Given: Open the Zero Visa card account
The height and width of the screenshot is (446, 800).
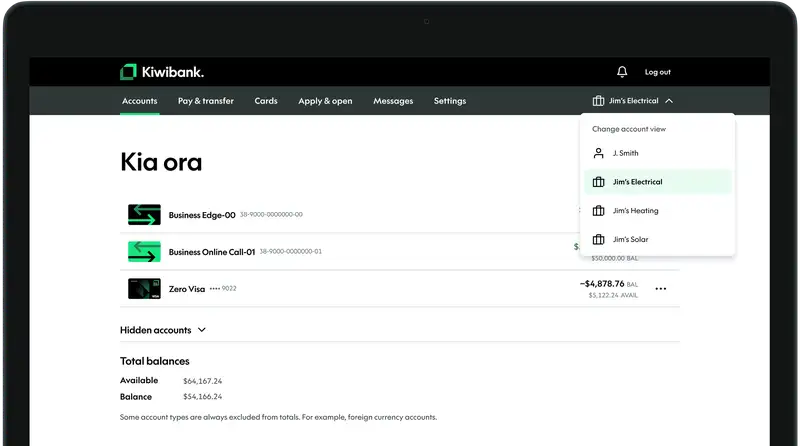Looking at the screenshot, I should click(187, 289).
